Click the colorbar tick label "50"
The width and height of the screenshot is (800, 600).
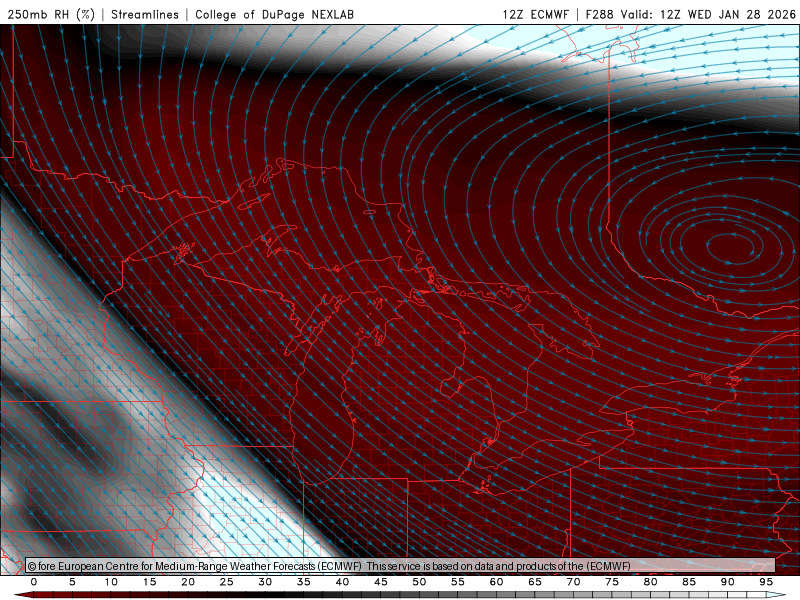(419, 582)
